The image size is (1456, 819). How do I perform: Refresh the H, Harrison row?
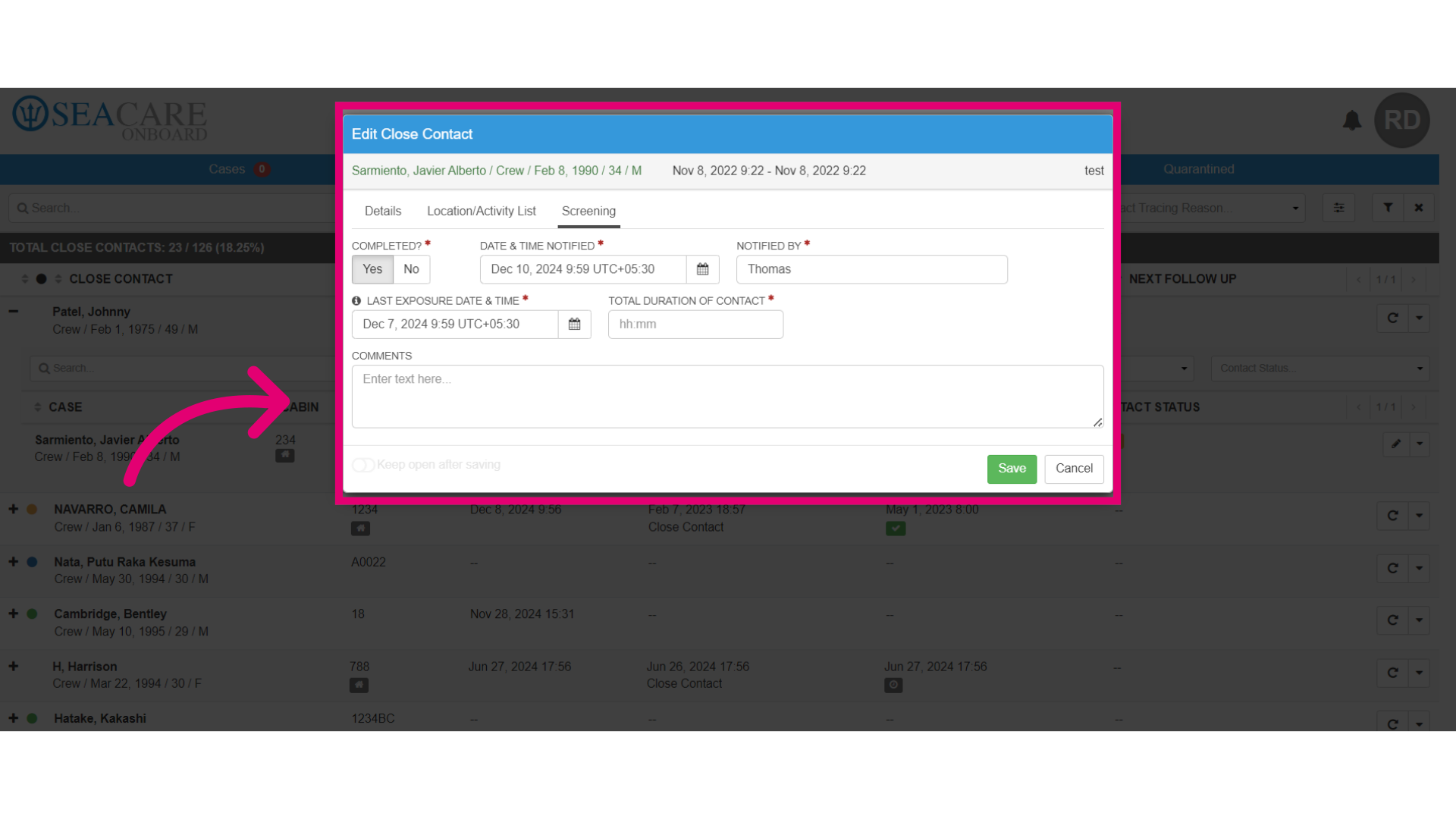click(x=1392, y=673)
